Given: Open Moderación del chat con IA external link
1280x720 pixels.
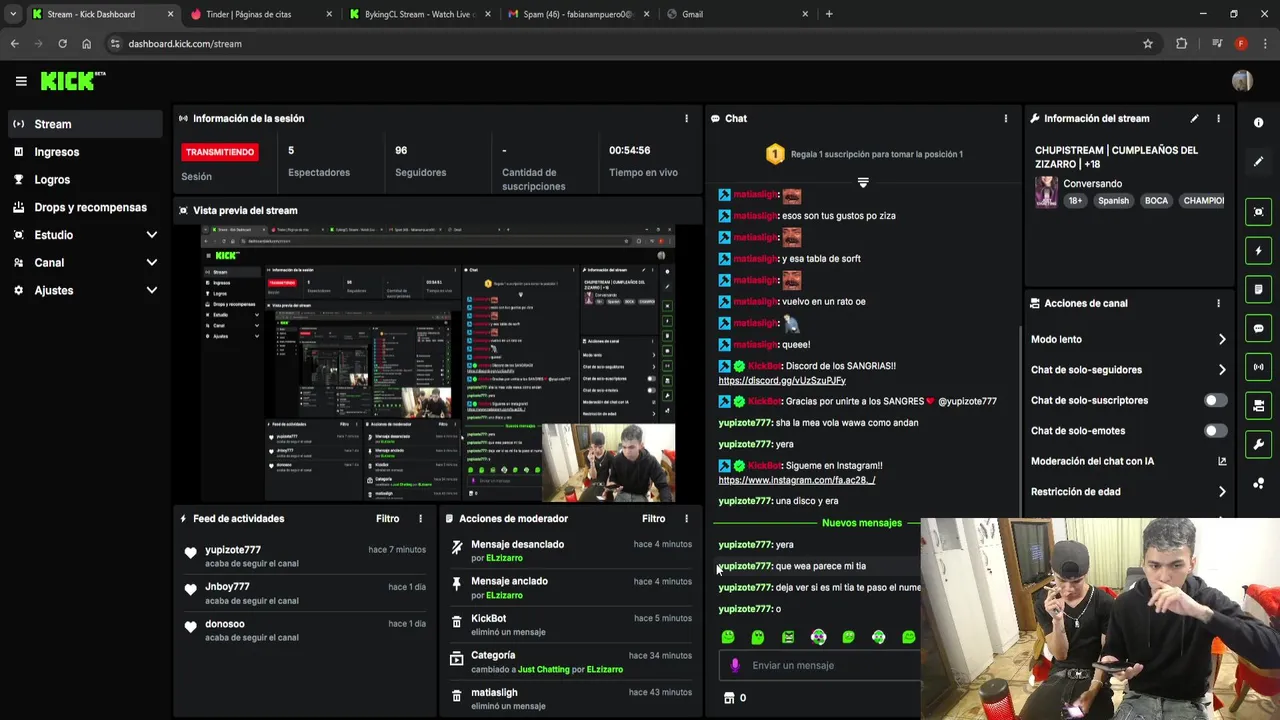Looking at the screenshot, I should pyautogui.click(x=1222, y=461).
